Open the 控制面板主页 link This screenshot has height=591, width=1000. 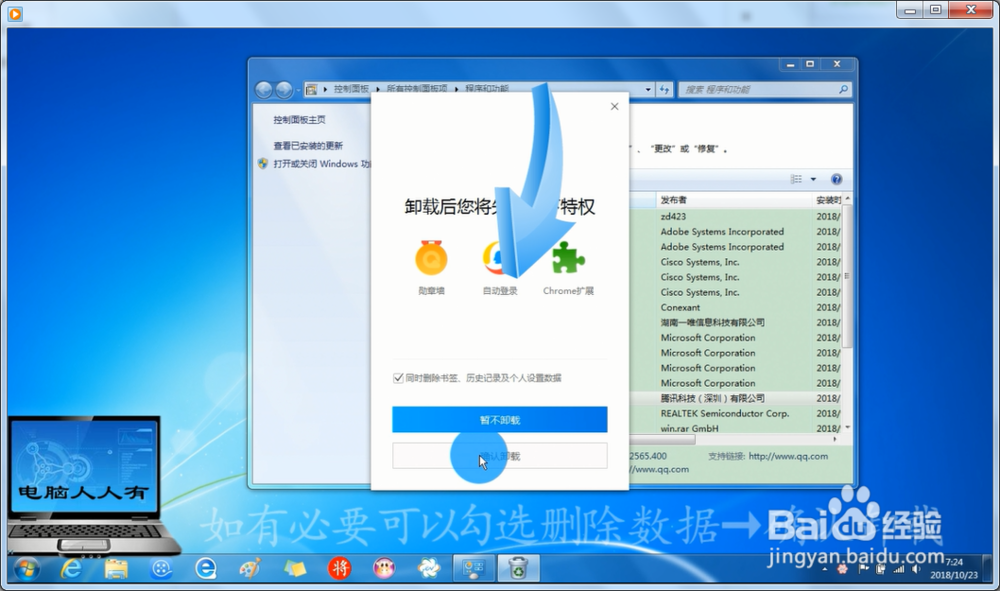pos(299,119)
